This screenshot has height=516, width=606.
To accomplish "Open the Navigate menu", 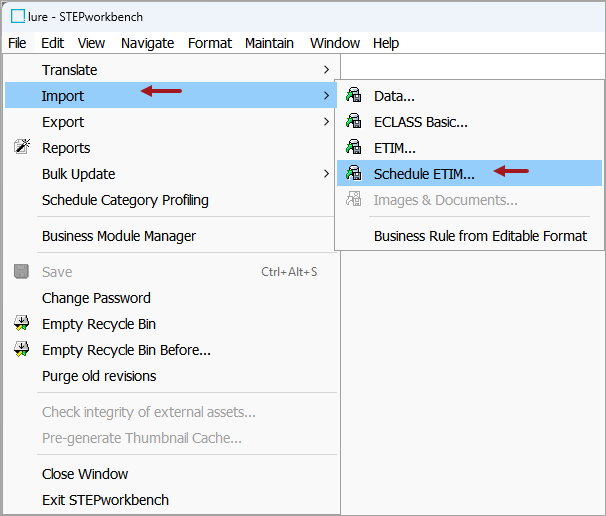I will (148, 43).
